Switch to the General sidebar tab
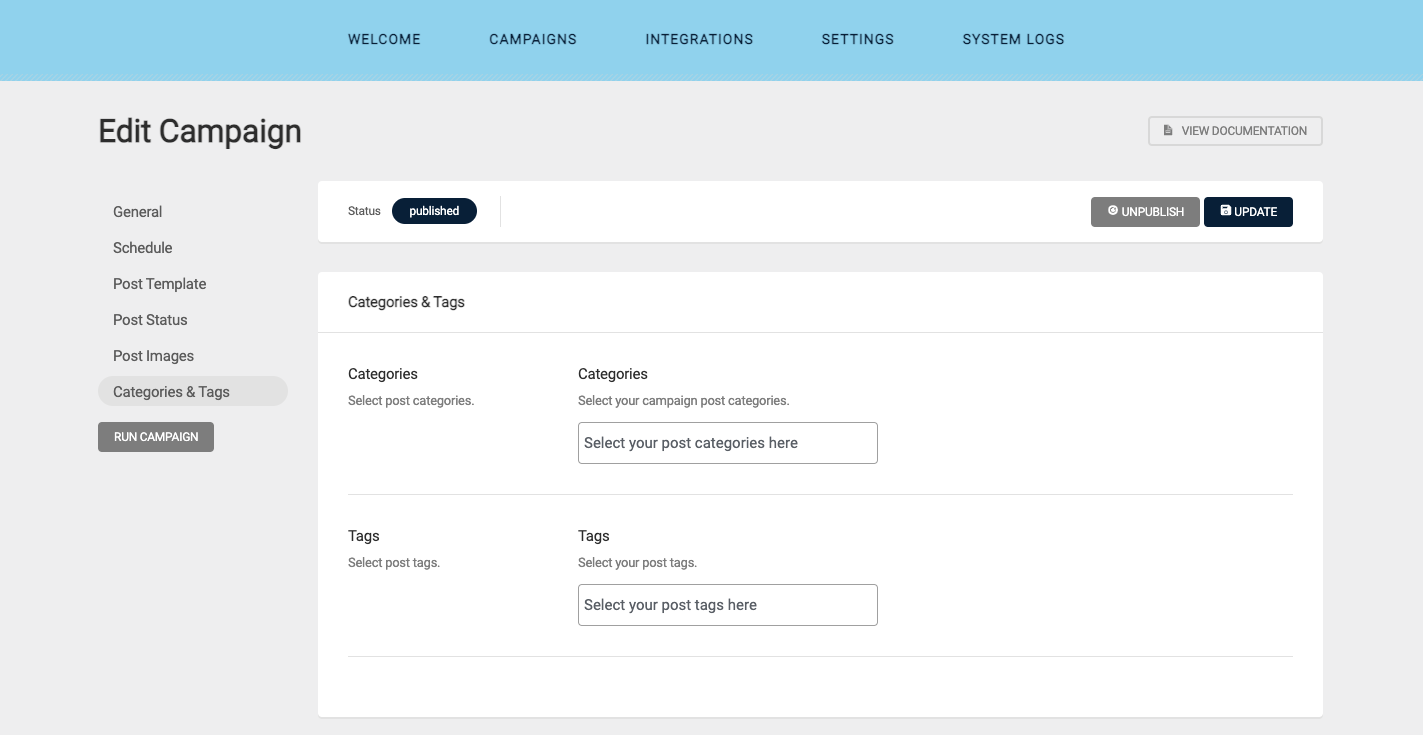 pyautogui.click(x=138, y=212)
